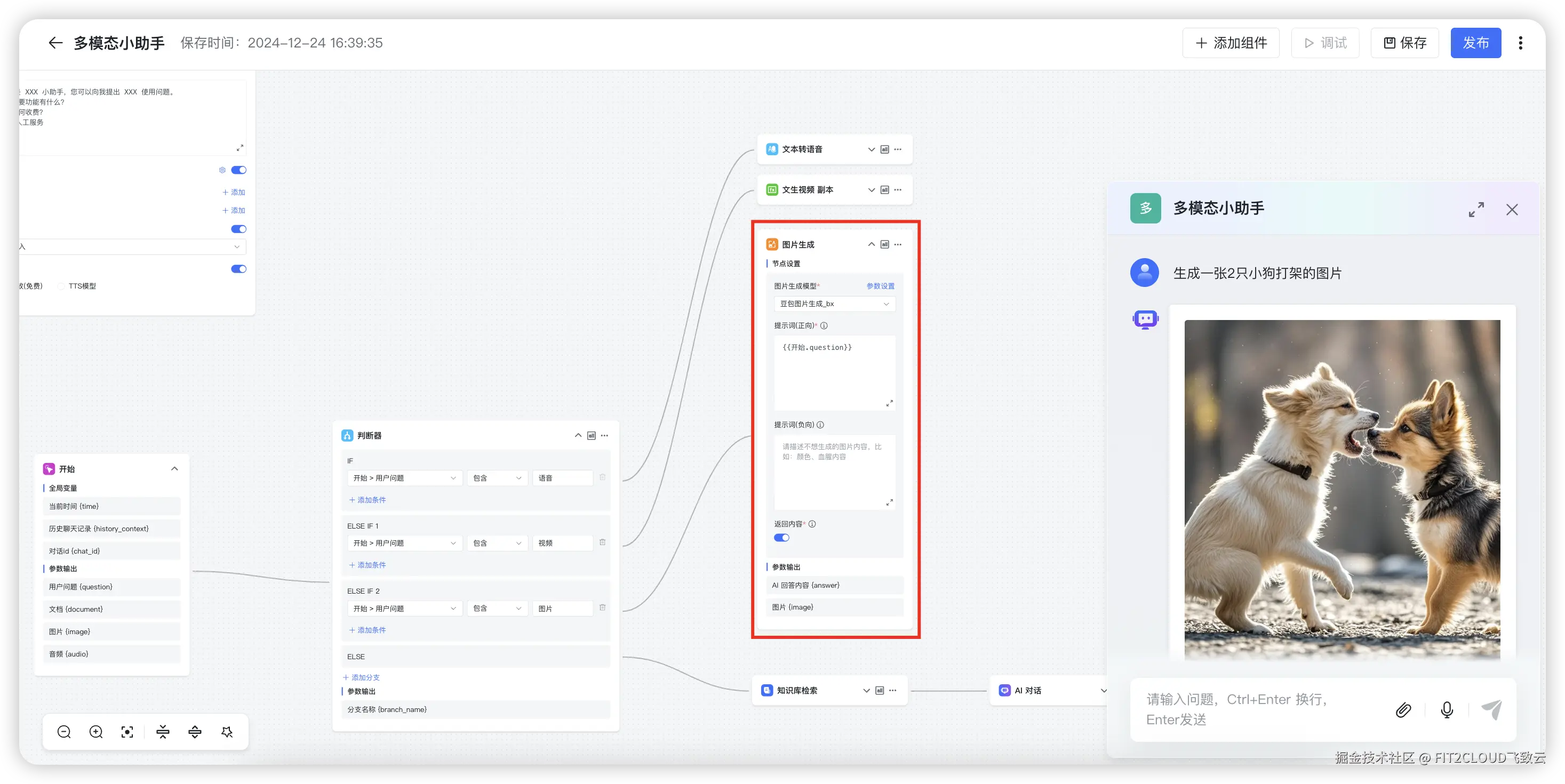The height and width of the screenshot is (784, 1565).
Task: Open more options on 图片生成 node
Action: pos(898,245)
